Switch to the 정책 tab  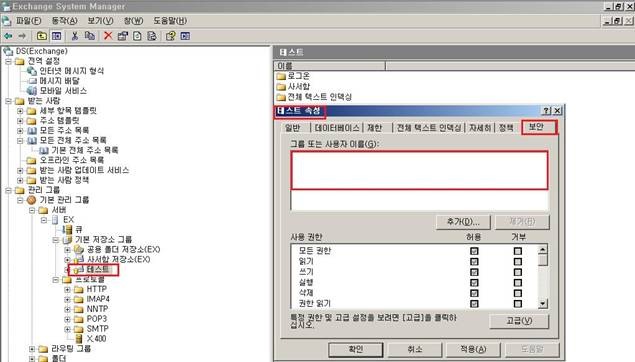506,128
